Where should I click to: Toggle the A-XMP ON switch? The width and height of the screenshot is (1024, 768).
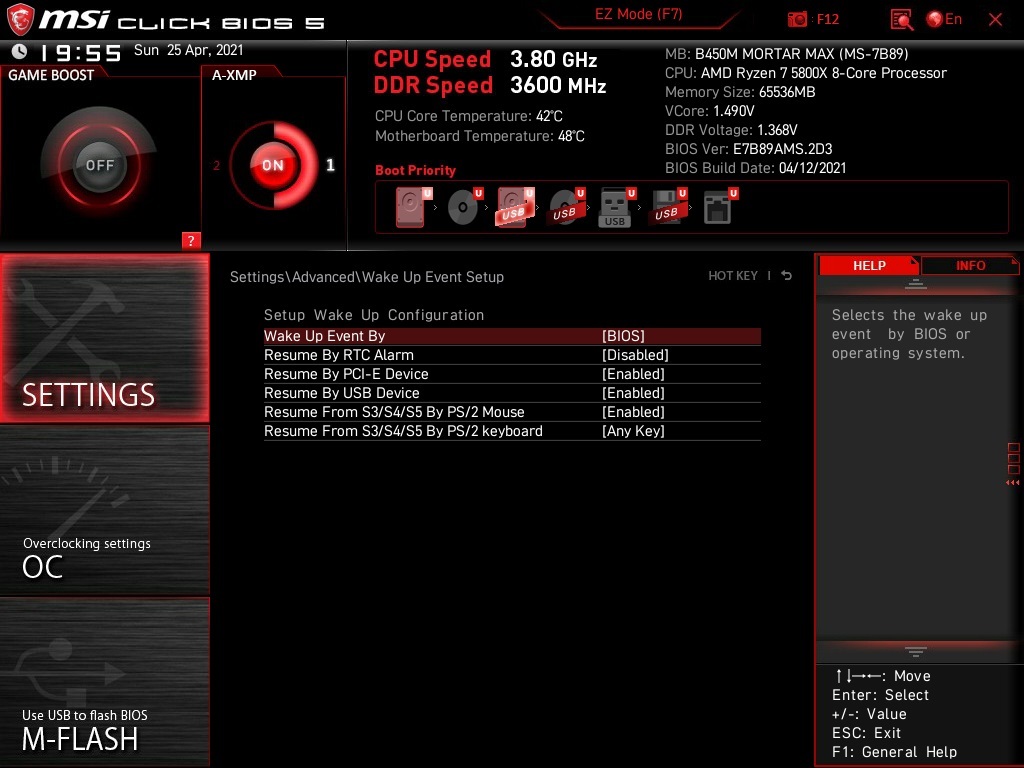pyautogui.click(x=272, y=166)
